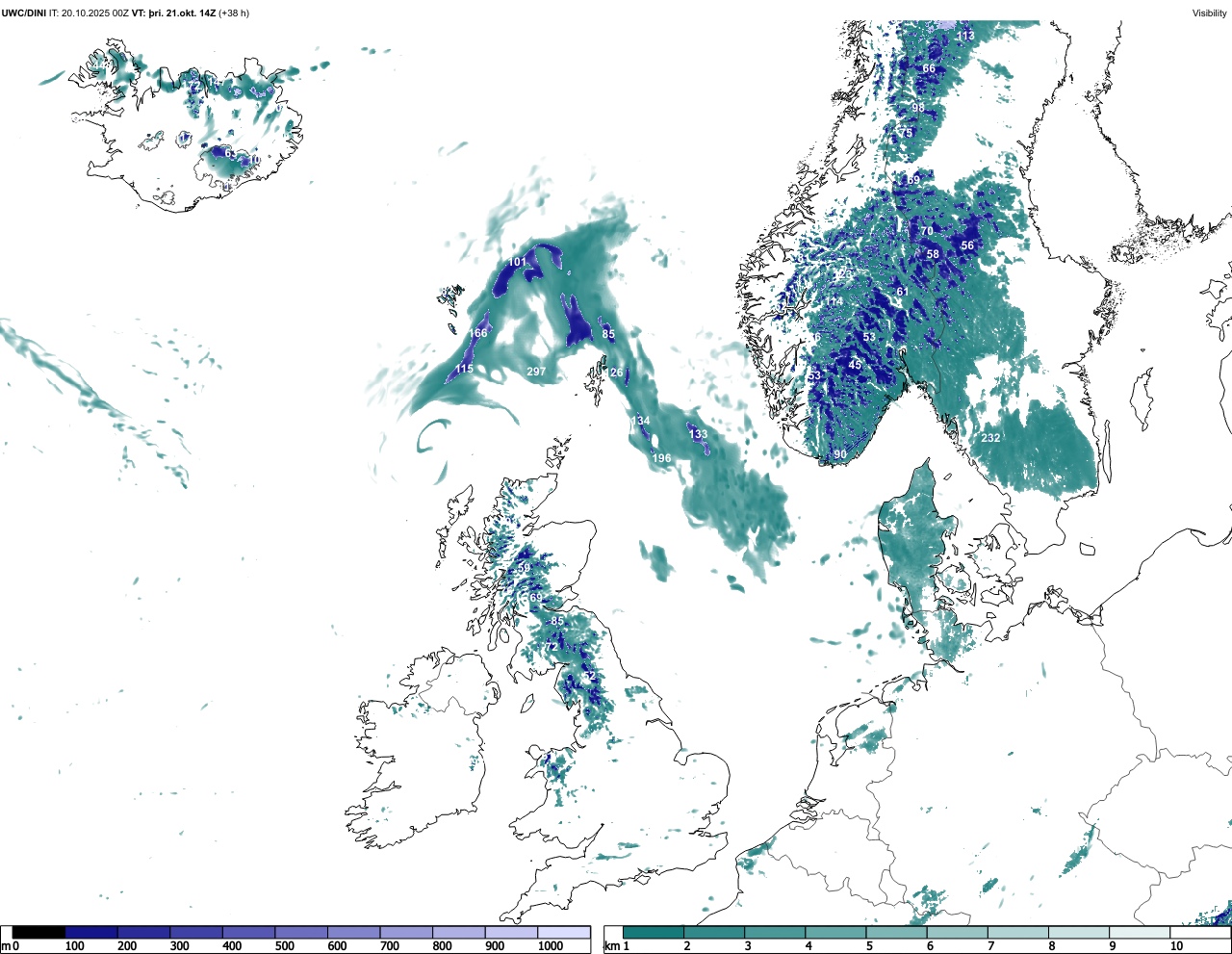1232x954 pixels.
Task: Select the value 115 over the ocean
Action: tap(464, 370)
